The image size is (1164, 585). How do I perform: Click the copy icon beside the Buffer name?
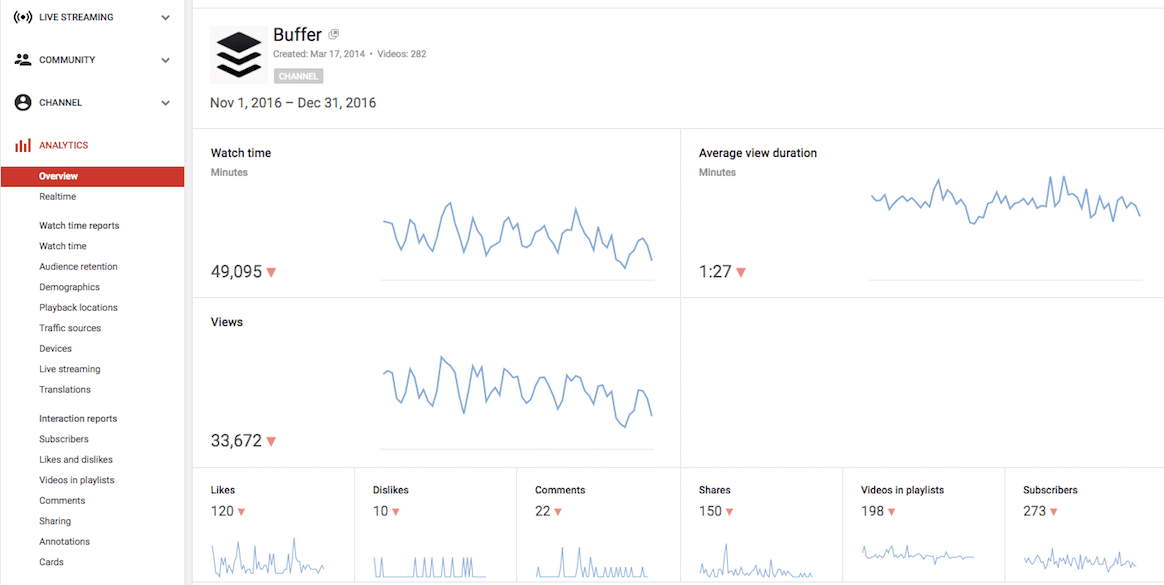333,33
